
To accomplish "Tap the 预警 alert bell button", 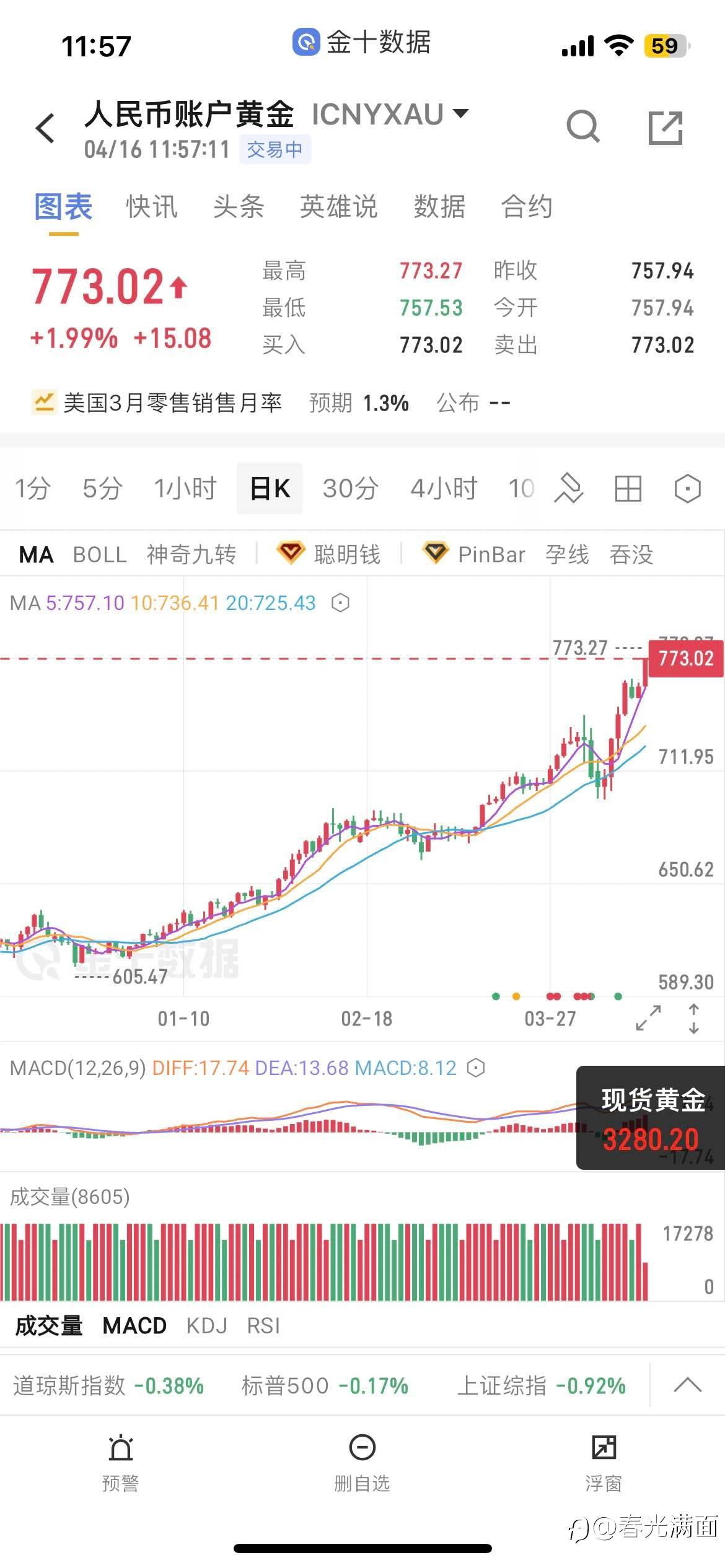I will 120,1464.
